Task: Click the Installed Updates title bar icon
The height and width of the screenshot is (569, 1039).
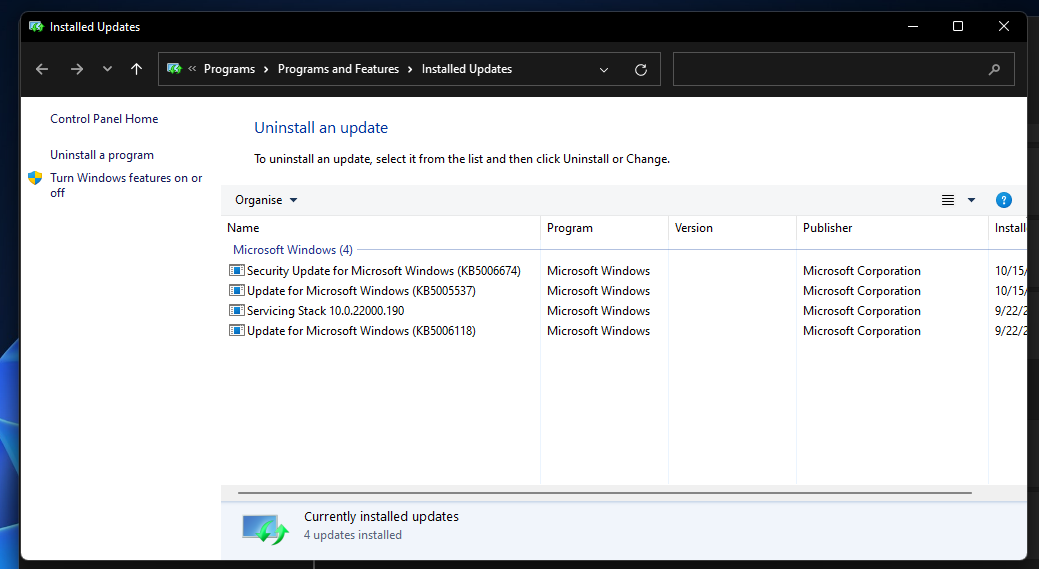Action: point(36,26)
